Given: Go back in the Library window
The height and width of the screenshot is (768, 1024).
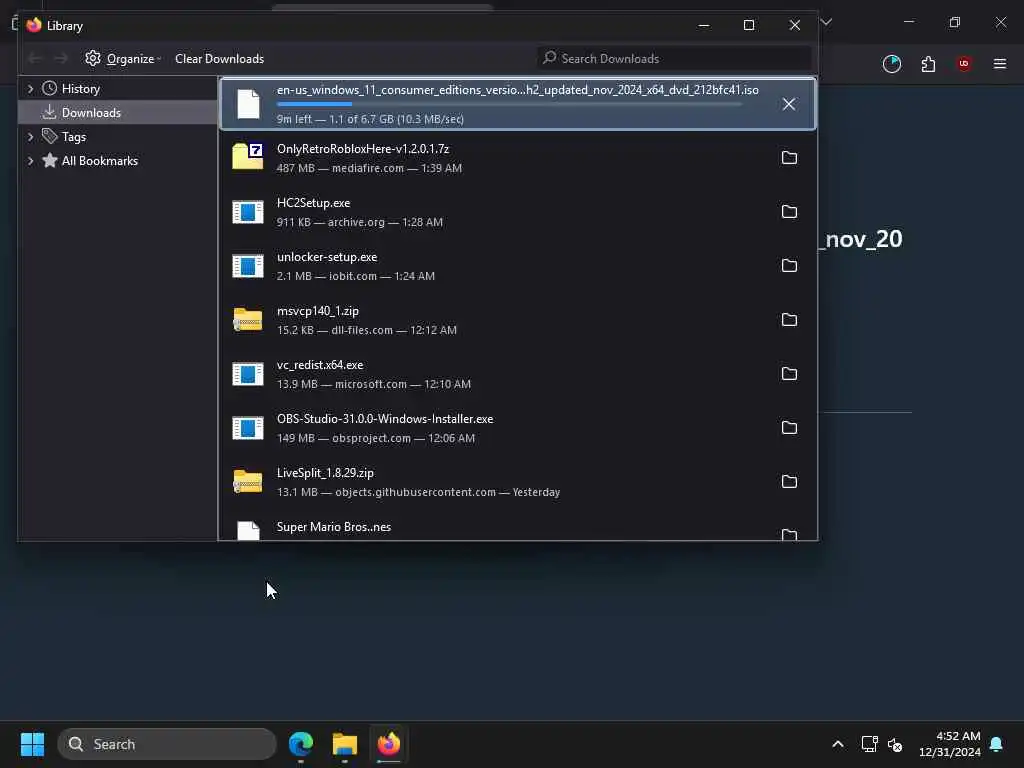Looking at the screenshot, I should pos(35,59).
